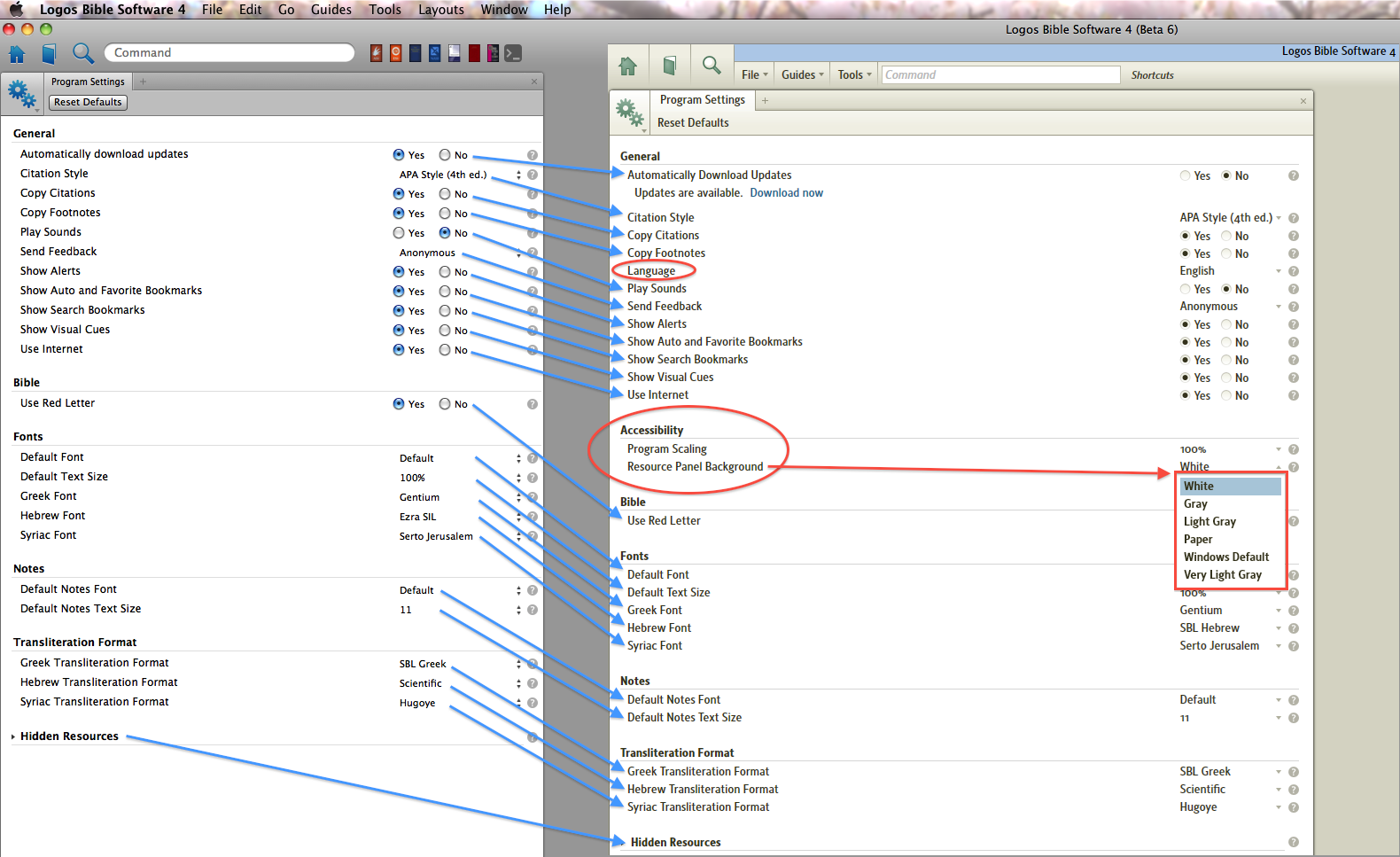Click Reset Defaults in right Windows window

(693, 122)
